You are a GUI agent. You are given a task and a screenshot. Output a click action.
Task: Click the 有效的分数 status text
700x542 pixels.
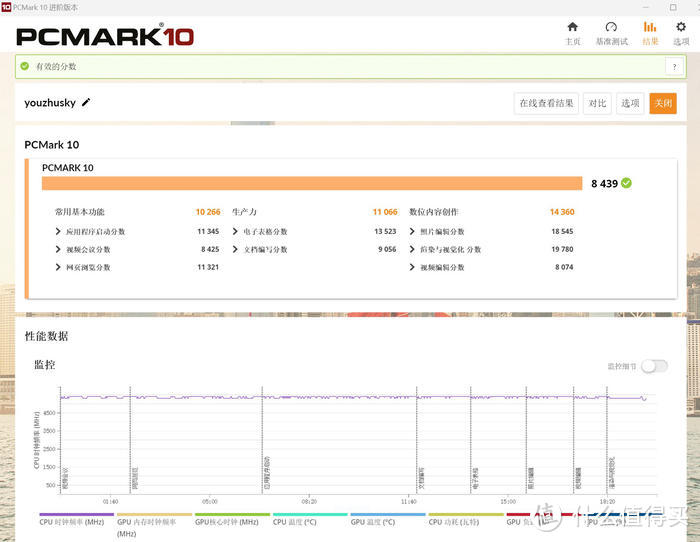click(x=56, y=67)
